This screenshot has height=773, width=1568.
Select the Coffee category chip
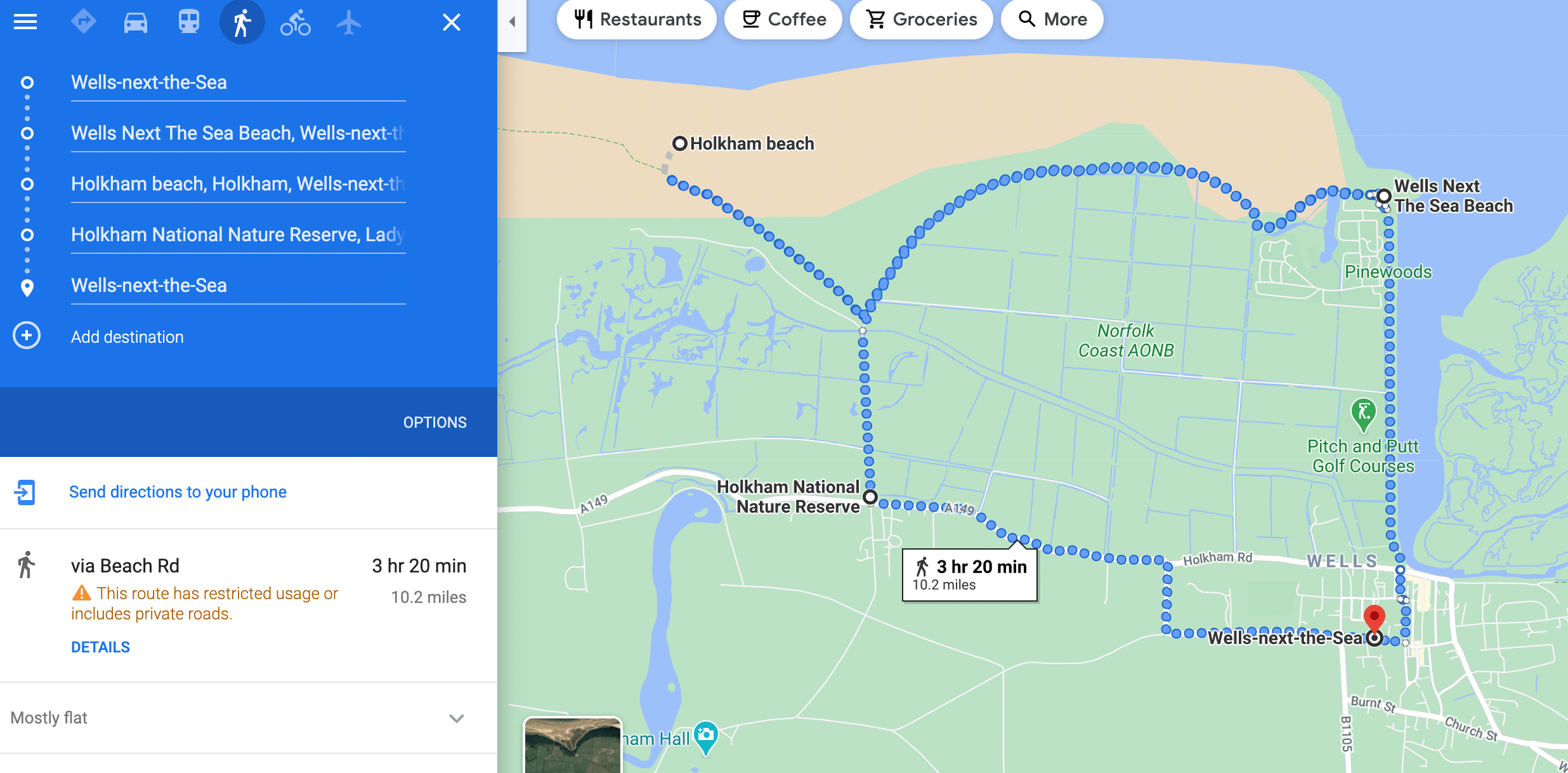[783, 20]
